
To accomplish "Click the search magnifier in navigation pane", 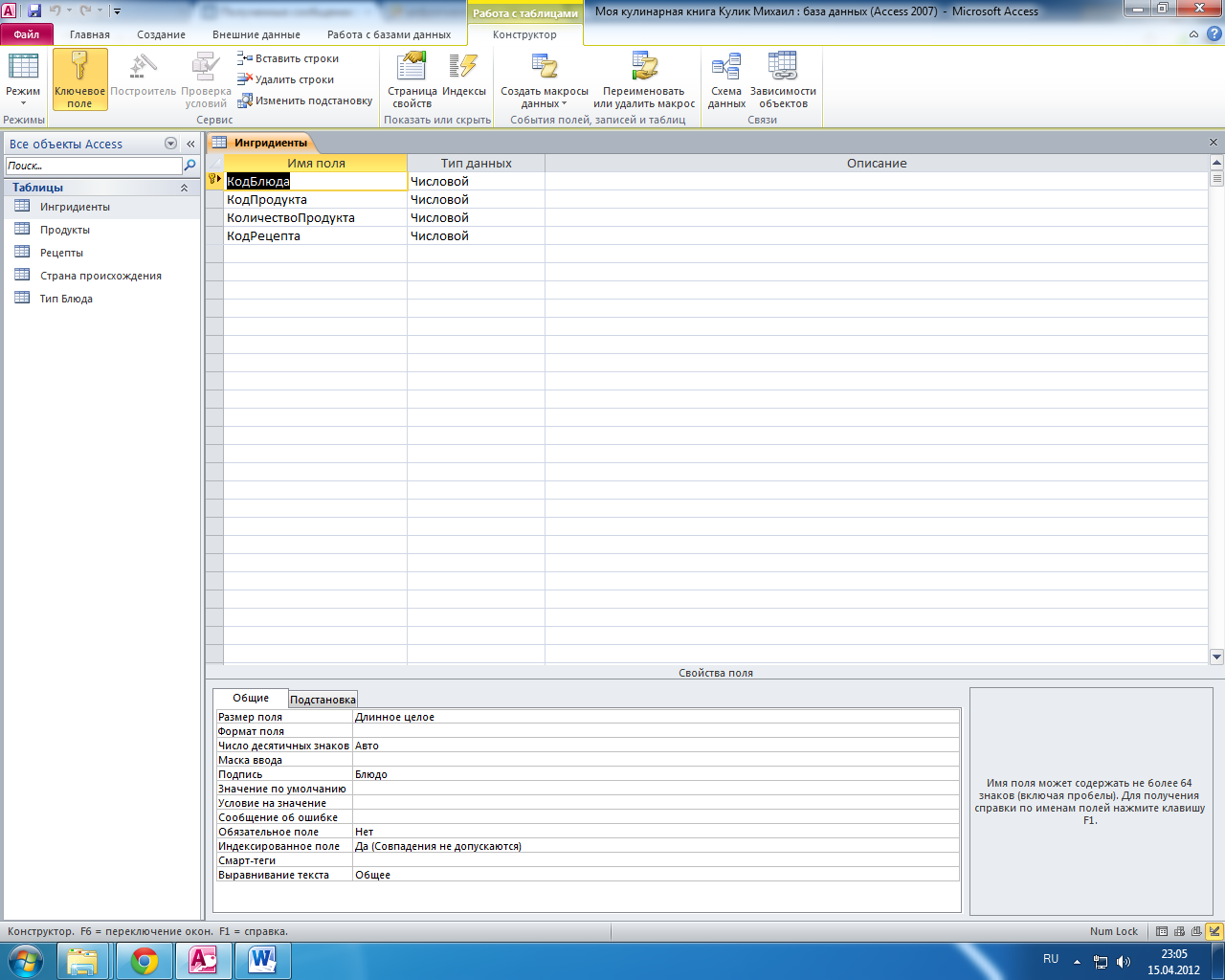I will pos(189,166).
